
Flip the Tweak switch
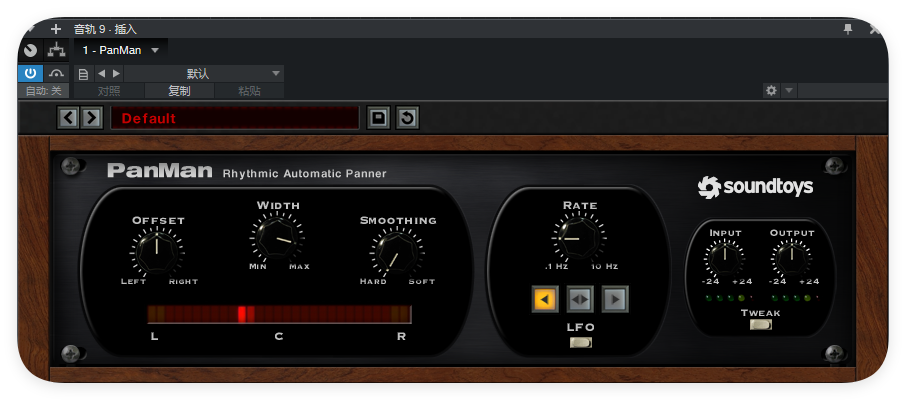coord(760,324)
